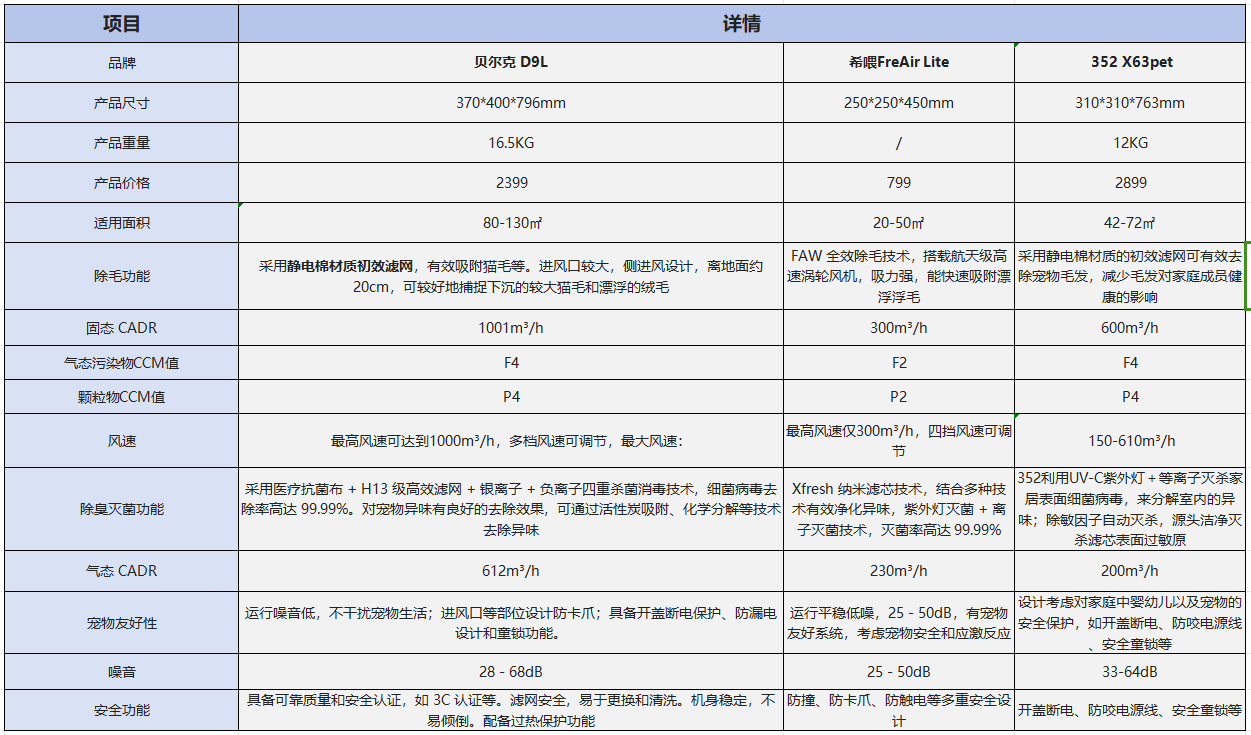Click the 品牌 row label
Image resolution: width=1251 pixels, height=735 pixels.
pos(121,62)
